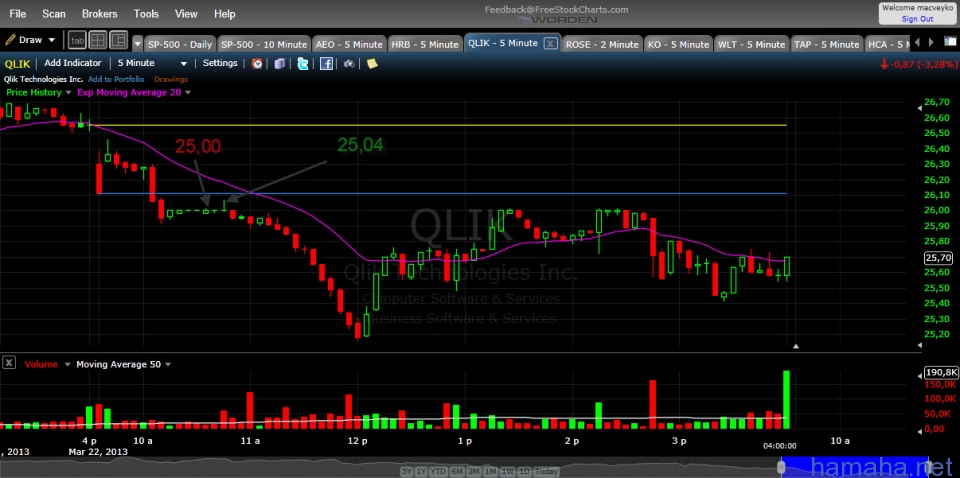Switch to the ROSE - 2 Minute tab
The height and width of the screenshot is (478, 960).
coord(601,44)
